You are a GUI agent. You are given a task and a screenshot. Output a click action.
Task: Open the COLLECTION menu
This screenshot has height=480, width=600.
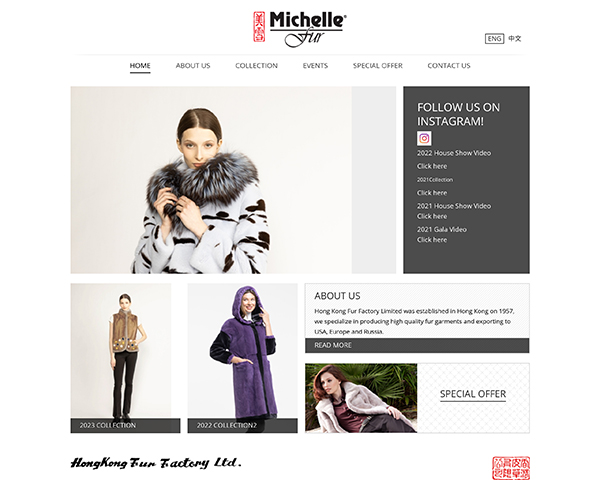[x=256, y=66]
